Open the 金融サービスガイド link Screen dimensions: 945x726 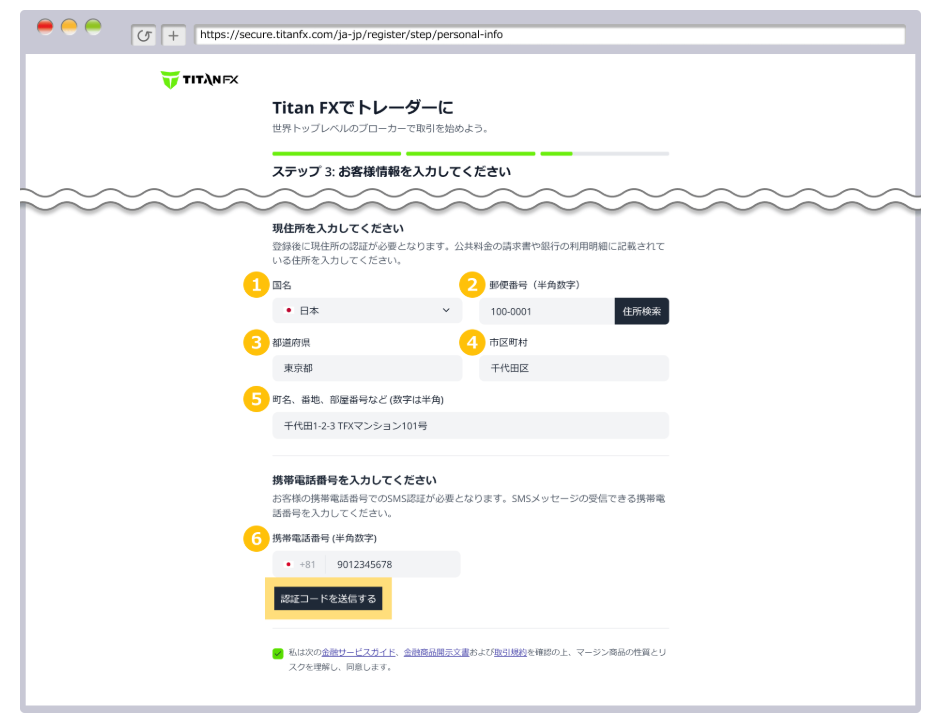coord(359,652)
